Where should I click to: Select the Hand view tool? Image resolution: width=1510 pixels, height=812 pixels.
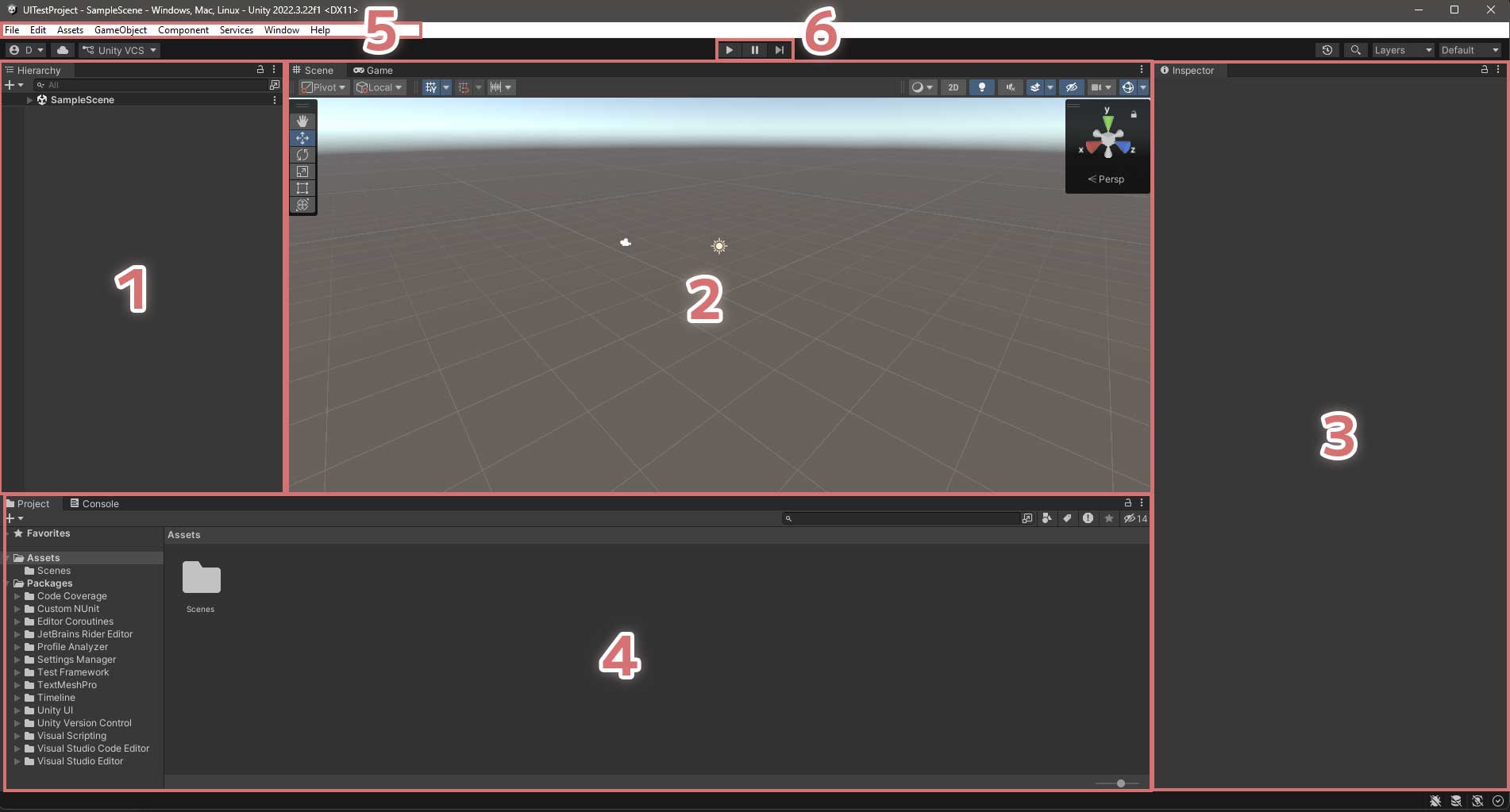(302, 121)
